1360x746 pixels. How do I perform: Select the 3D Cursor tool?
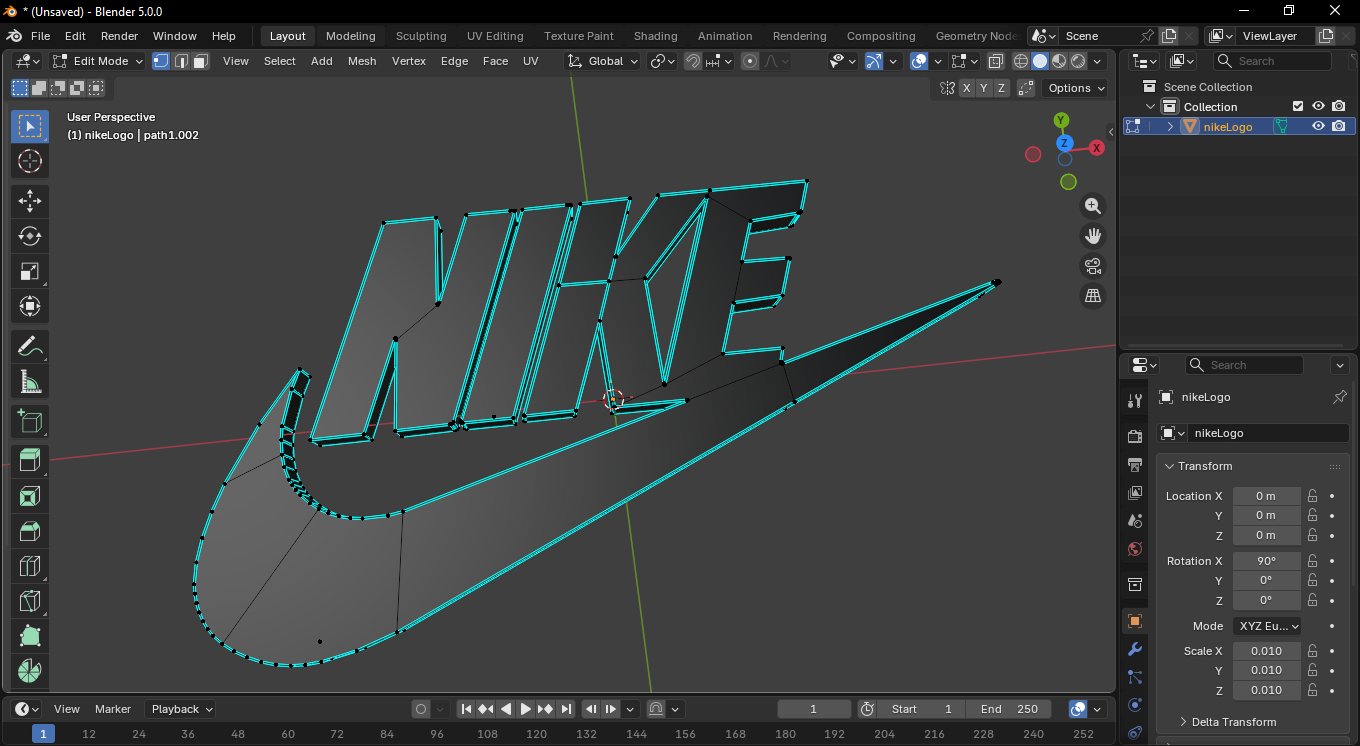pos(29,162)
